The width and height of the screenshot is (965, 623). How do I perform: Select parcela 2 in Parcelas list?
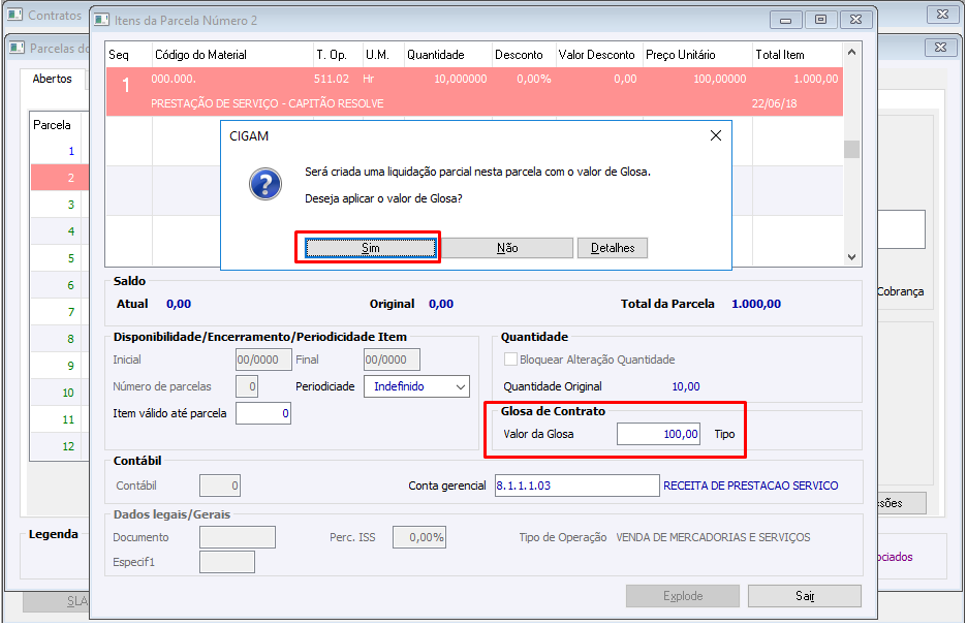click(x=60, y=178)
